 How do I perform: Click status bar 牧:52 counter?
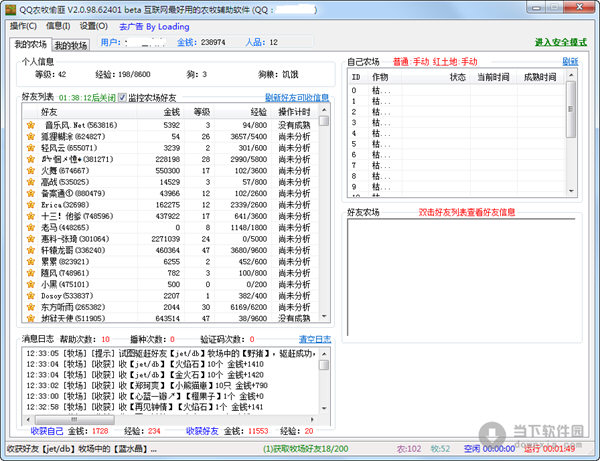pyautogui.click(x=440, y=448)
